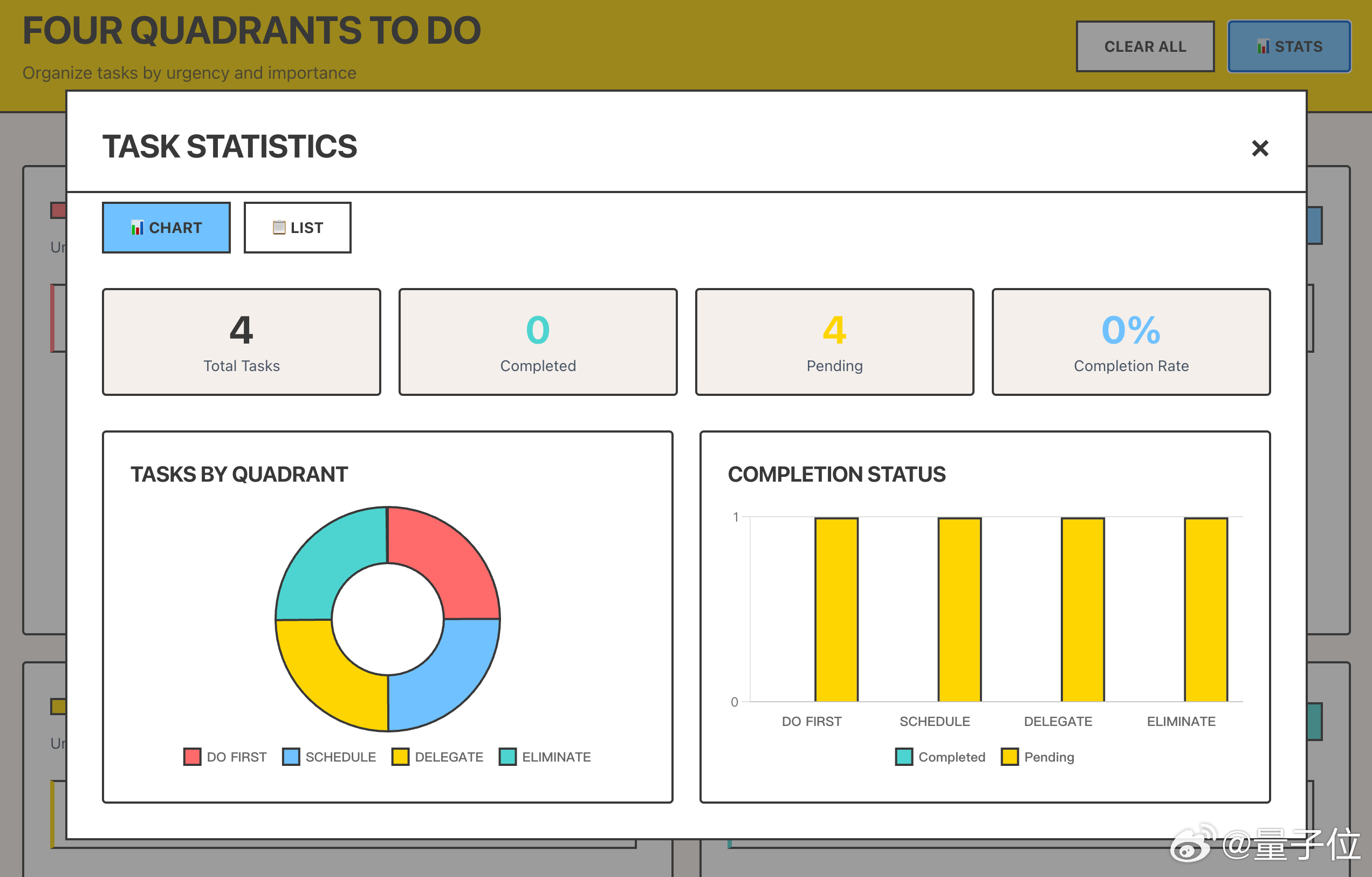Click the Stats button

1289,46
